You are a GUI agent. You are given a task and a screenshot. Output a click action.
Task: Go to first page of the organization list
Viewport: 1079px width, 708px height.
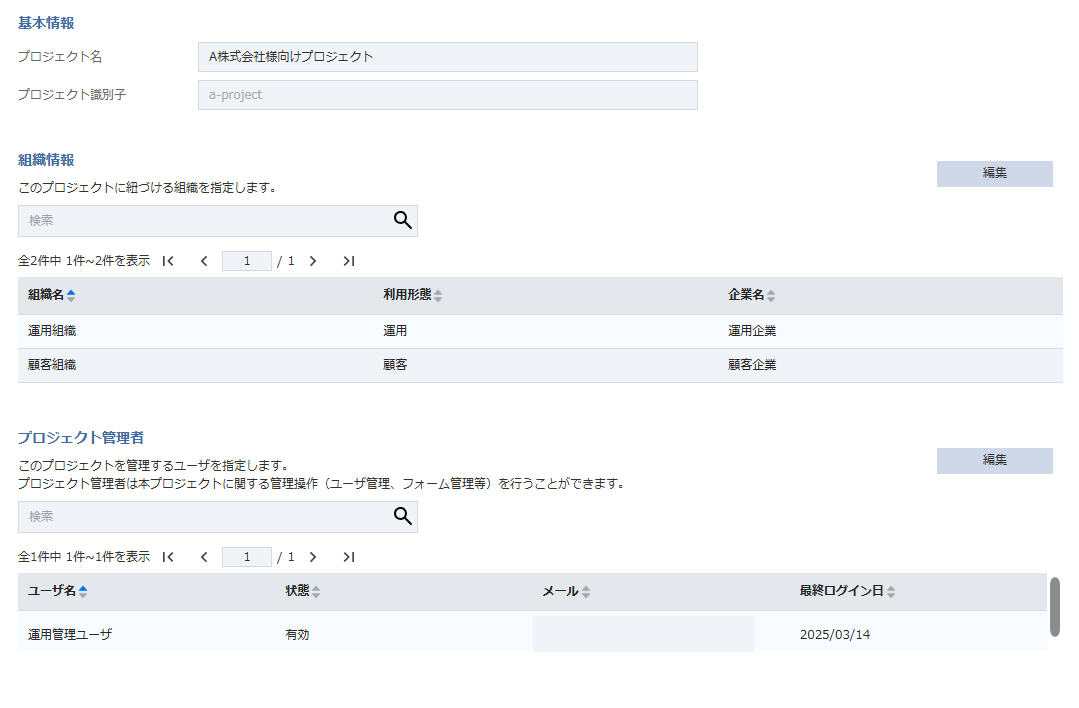[168, 261]
